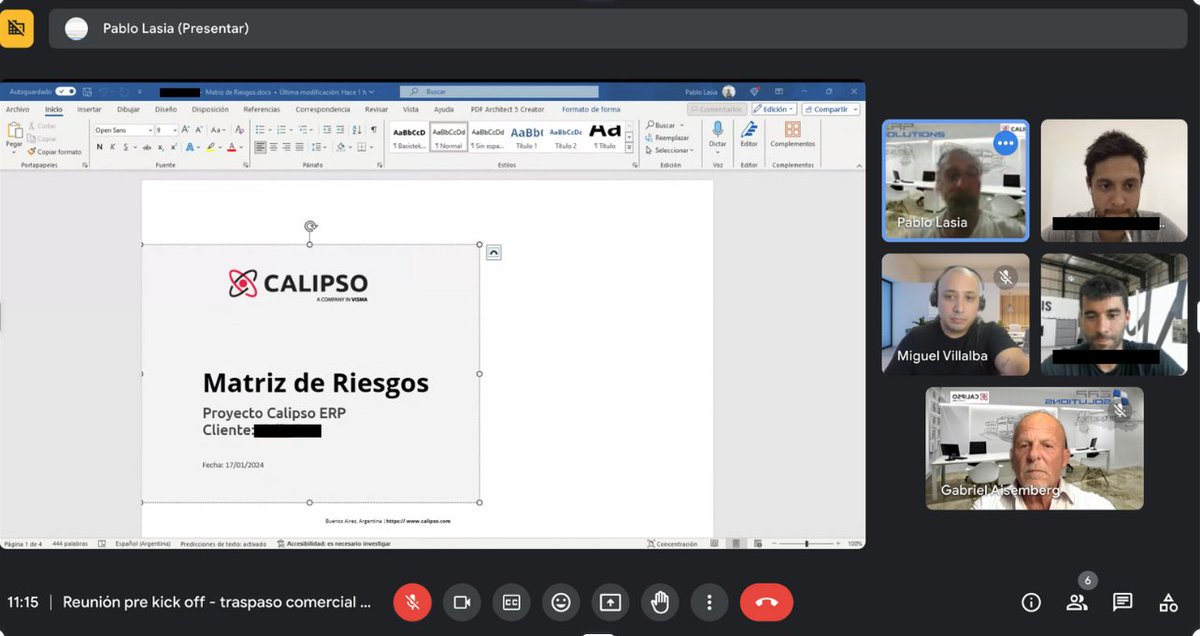Open the Buscar find dropdown in Edición
The height and width of the screenshot is (636, 1200).
click(x=667, y=126)
